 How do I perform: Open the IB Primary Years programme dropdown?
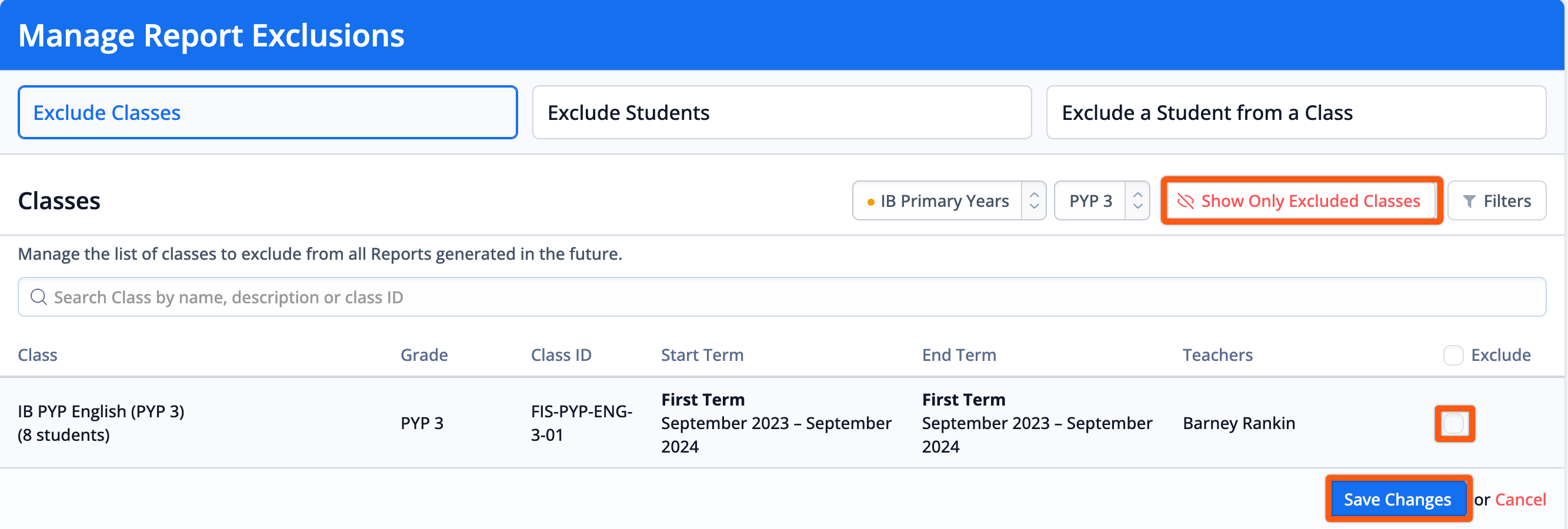point(949,200)
